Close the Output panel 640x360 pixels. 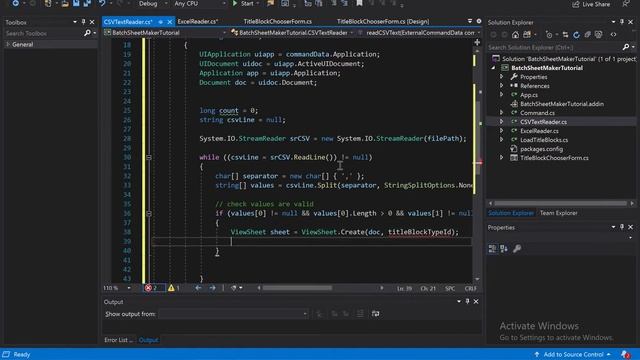click(476, 301)
